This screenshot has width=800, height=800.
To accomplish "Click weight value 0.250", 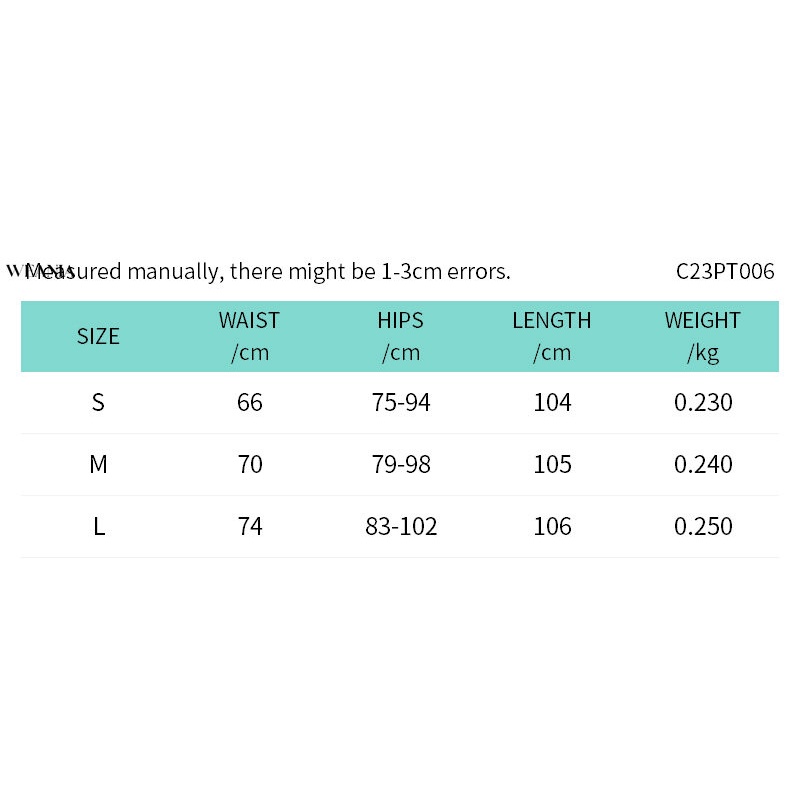I will click(x=703, y=527).
